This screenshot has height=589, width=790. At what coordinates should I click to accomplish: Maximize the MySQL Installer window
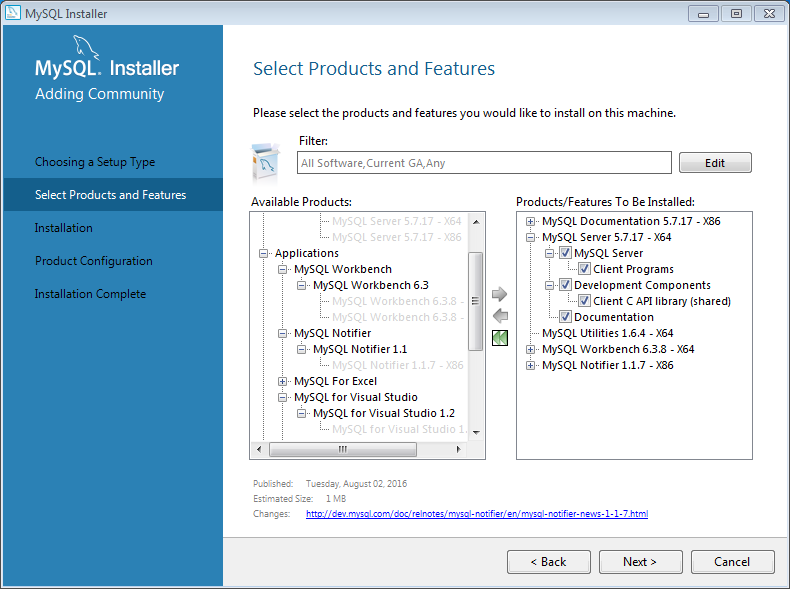pos(736,14)
